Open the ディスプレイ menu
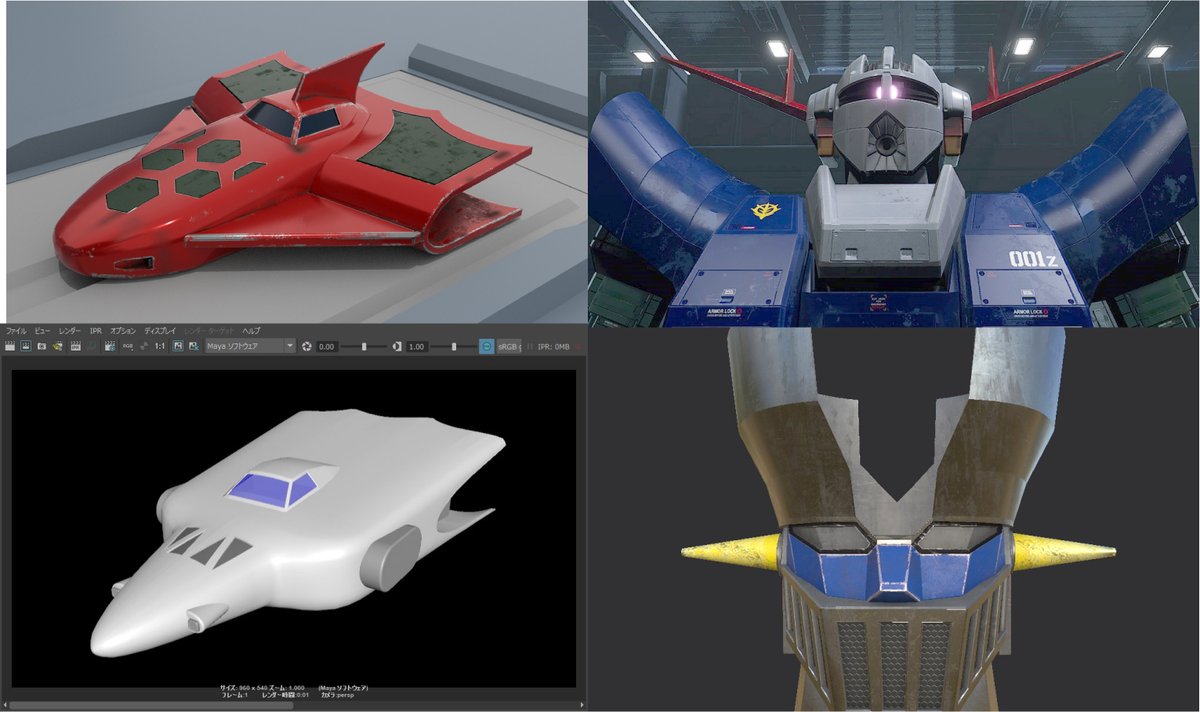Image resolution: width=1200 pixels, height=712 pixels. 160,330
